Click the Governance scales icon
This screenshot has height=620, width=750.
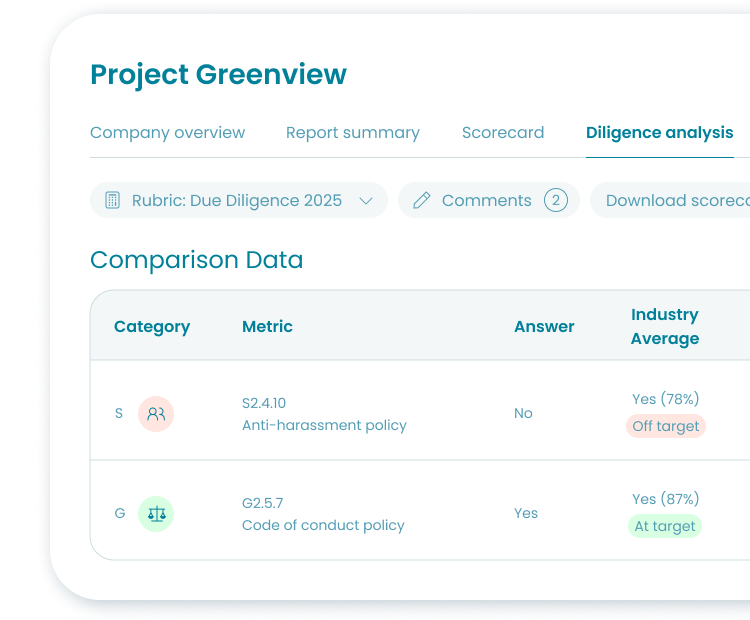click(x=156, y=514)
